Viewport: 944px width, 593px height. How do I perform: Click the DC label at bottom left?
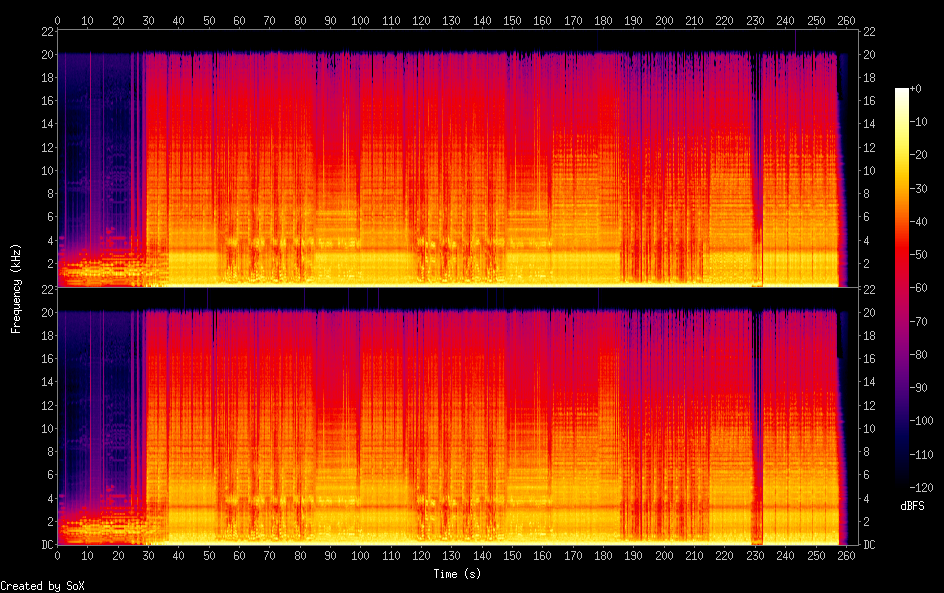tap(45, 545)
